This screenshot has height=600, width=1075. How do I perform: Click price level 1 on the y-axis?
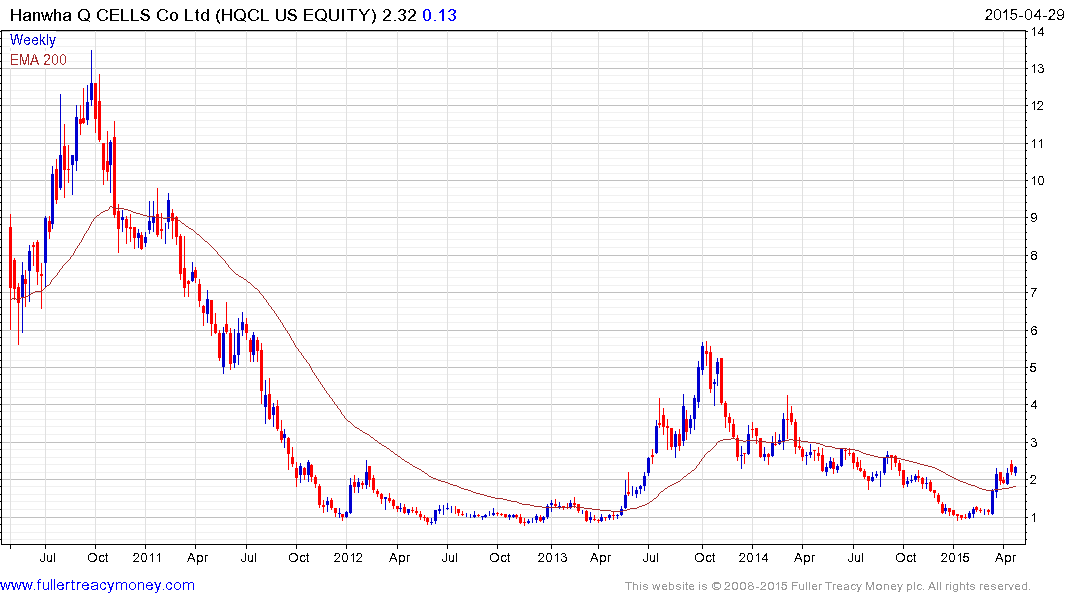pyautogui.click(x=1035, y=518)
